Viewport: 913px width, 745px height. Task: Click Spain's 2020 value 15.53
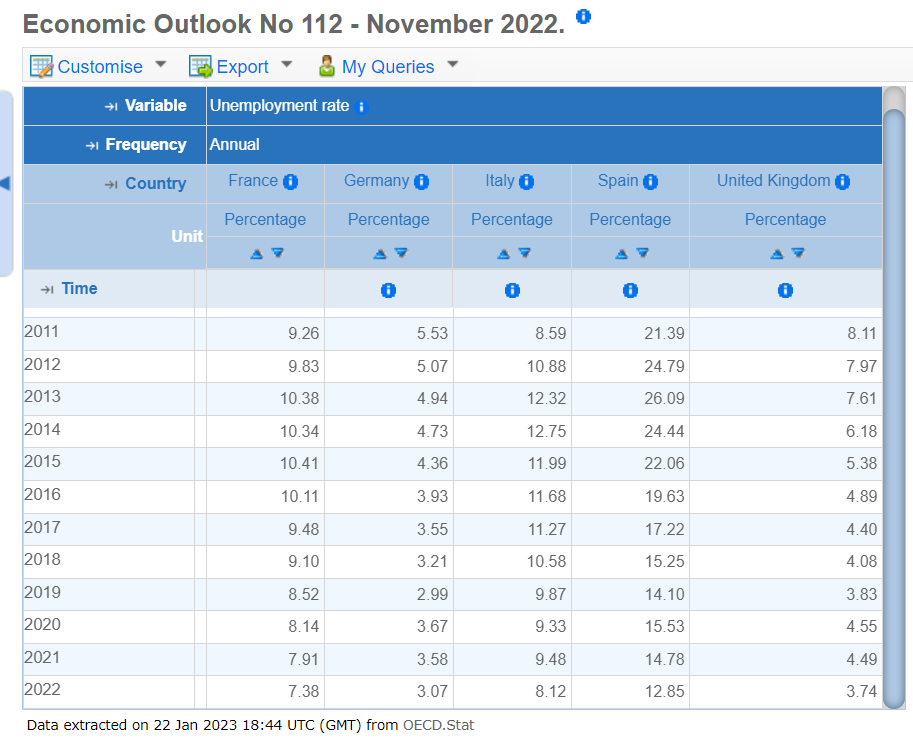coord(664,627)
